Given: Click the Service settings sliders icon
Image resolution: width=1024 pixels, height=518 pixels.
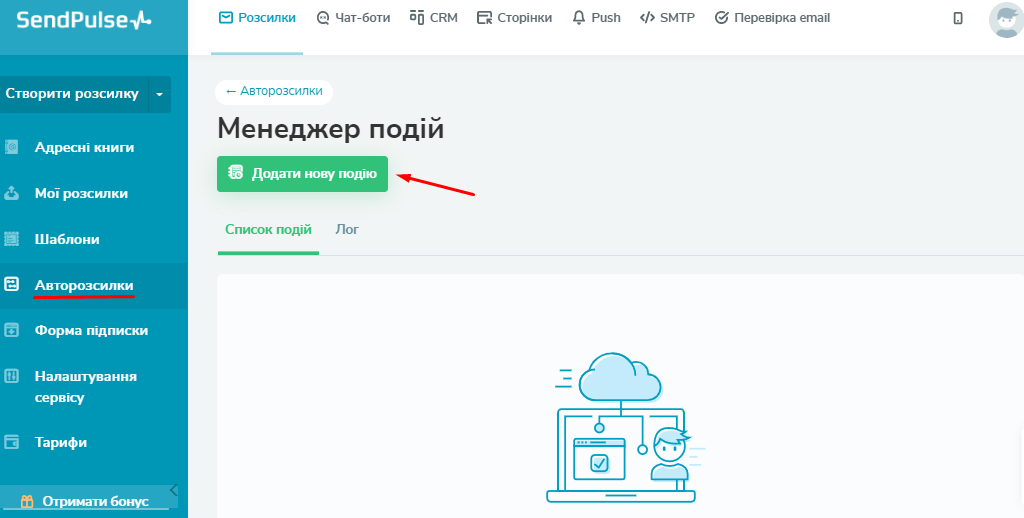Looking at the screenshot, I should click(x=12, y=376).
